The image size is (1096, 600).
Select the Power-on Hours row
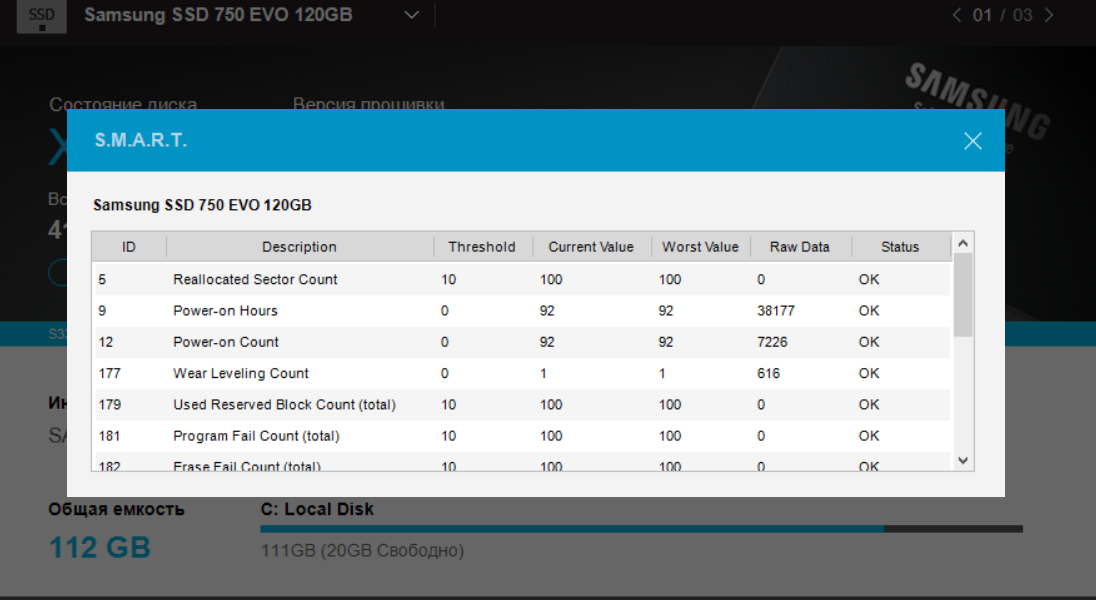pyautogui.click(x=521, y=310)
